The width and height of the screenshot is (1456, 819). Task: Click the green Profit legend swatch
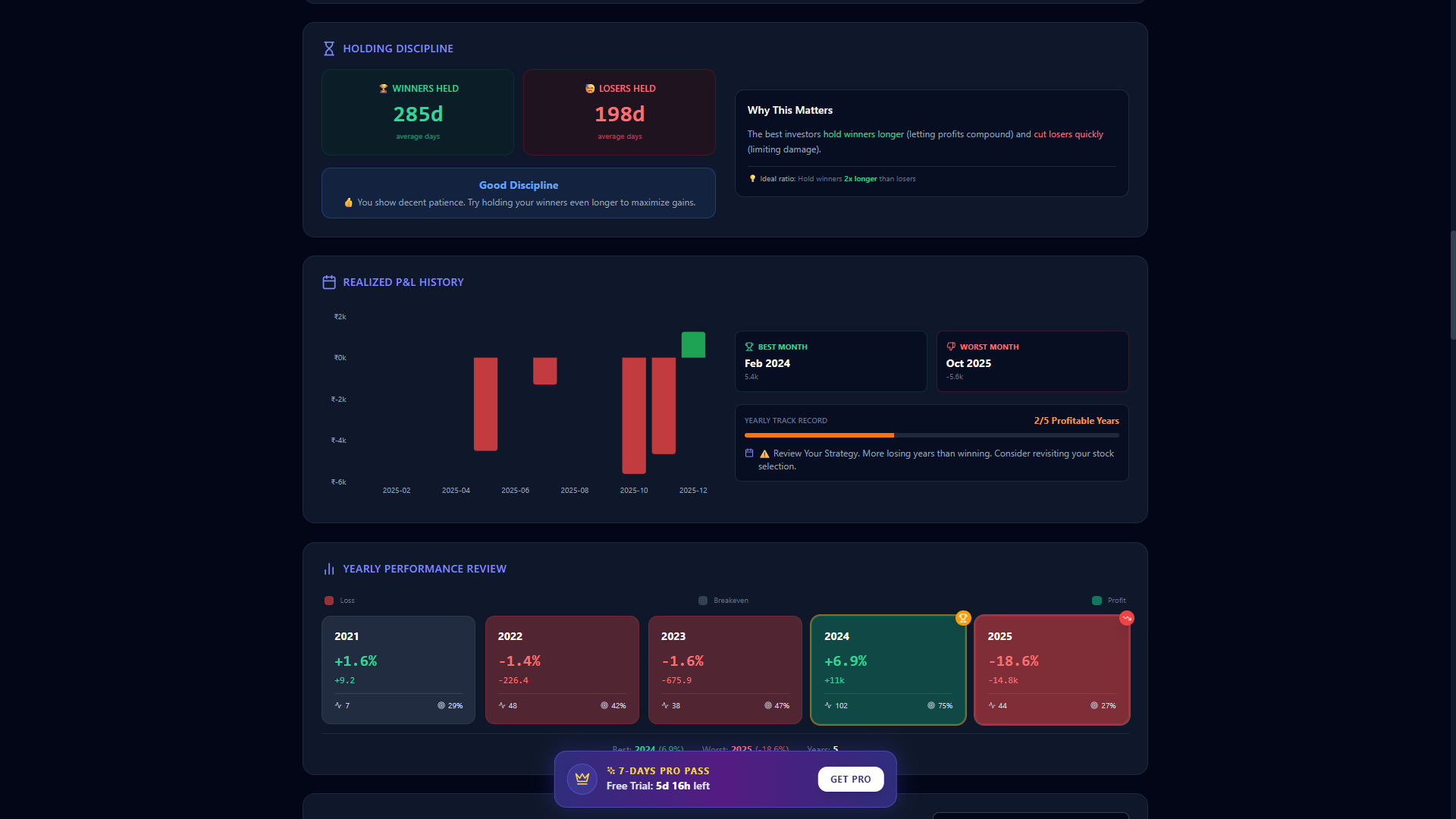1097,601
